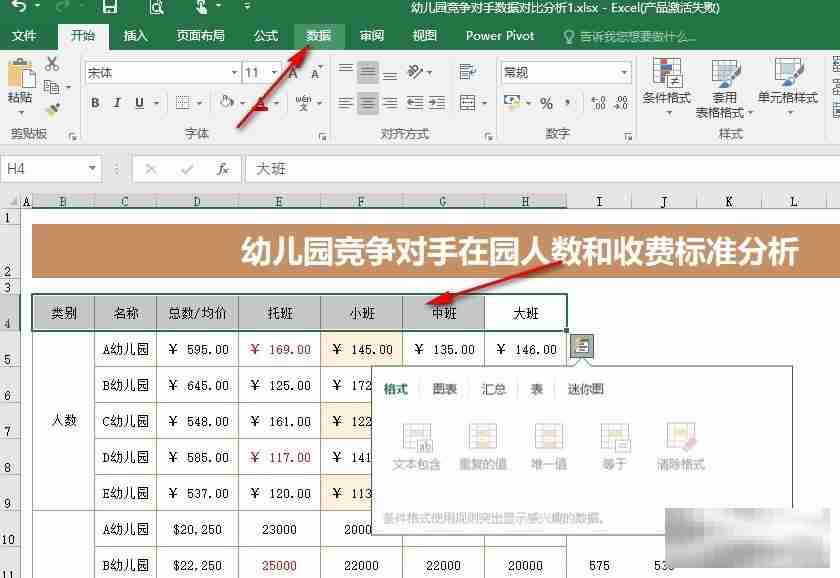Toggle center horizontal alignment
The image size is (840, 578).
coord(368,103)
